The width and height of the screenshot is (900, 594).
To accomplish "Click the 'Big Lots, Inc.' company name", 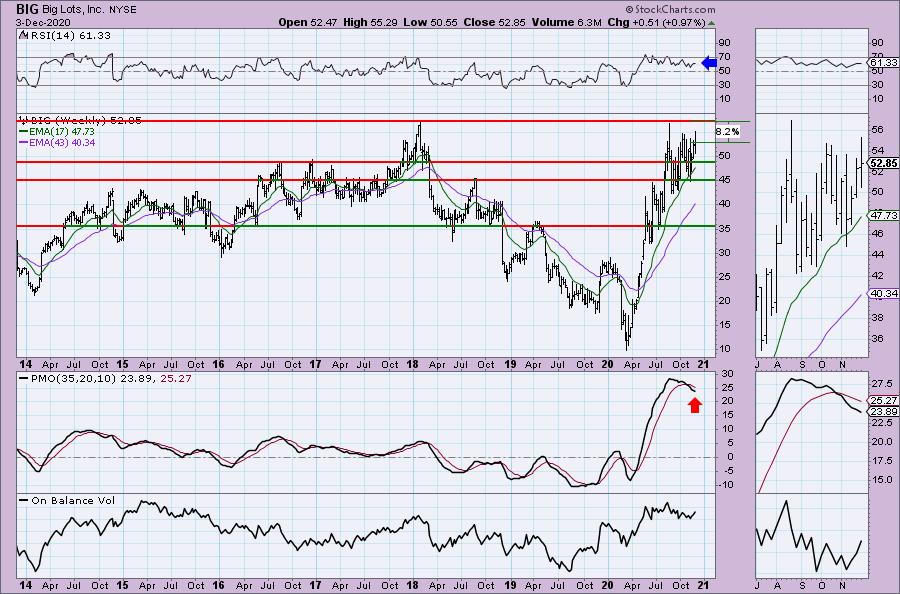I will coord(72,10).
